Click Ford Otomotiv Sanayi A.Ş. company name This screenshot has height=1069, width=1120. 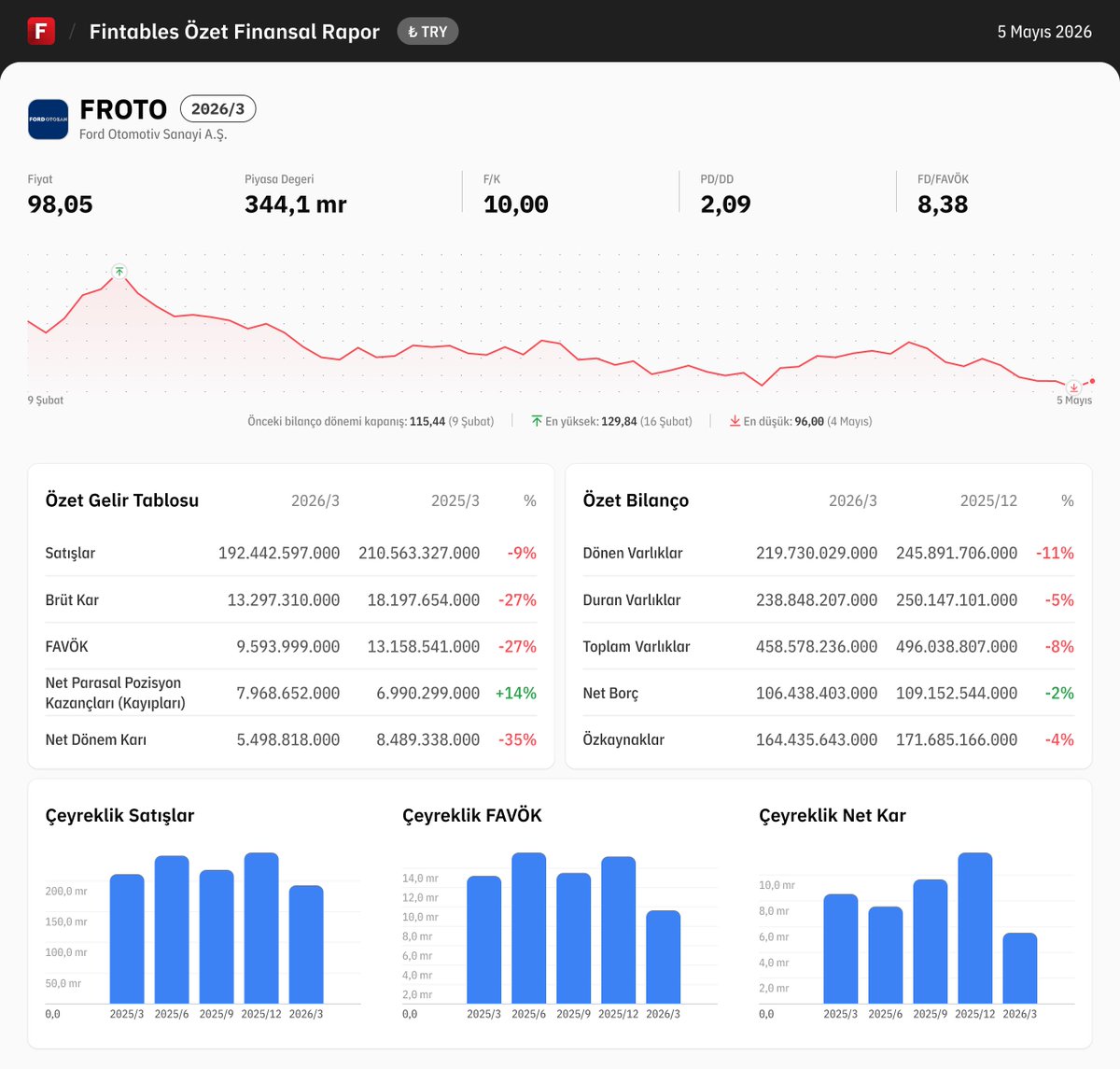pos(153,134)
